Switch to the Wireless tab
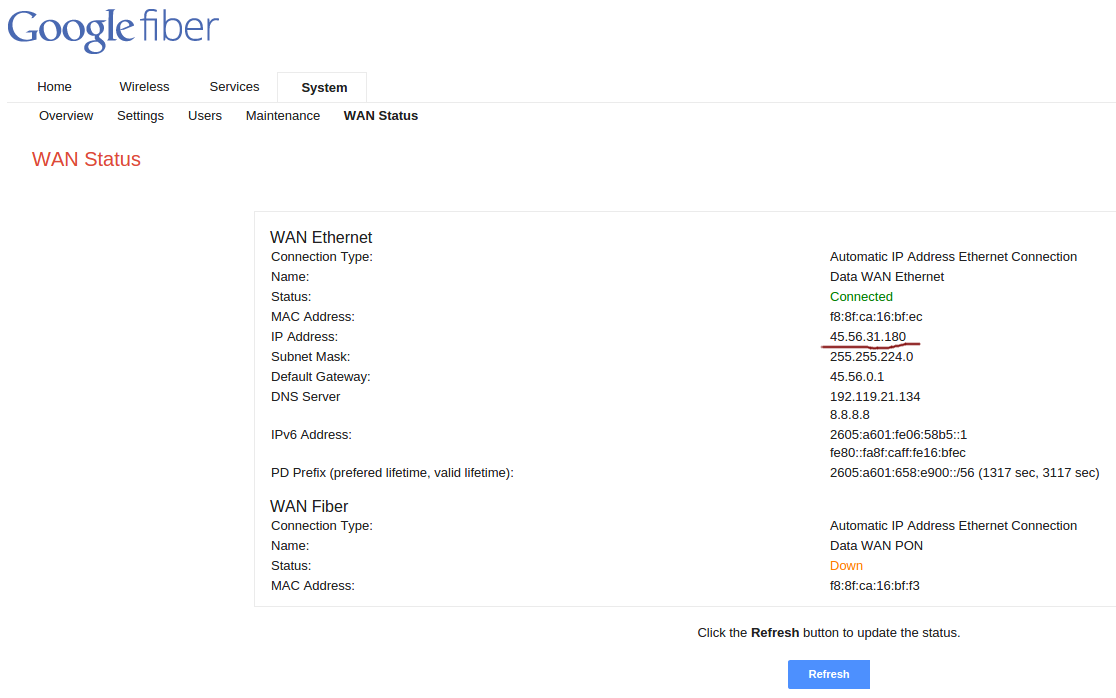This screenshot has height=698, width=1116. click(x=144, y=87)
